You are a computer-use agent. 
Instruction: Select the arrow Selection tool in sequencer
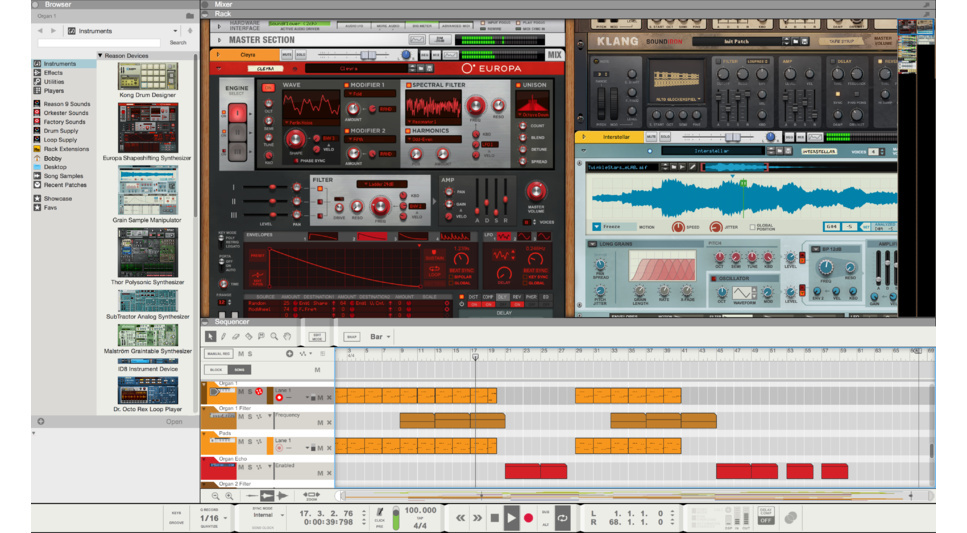210,337
